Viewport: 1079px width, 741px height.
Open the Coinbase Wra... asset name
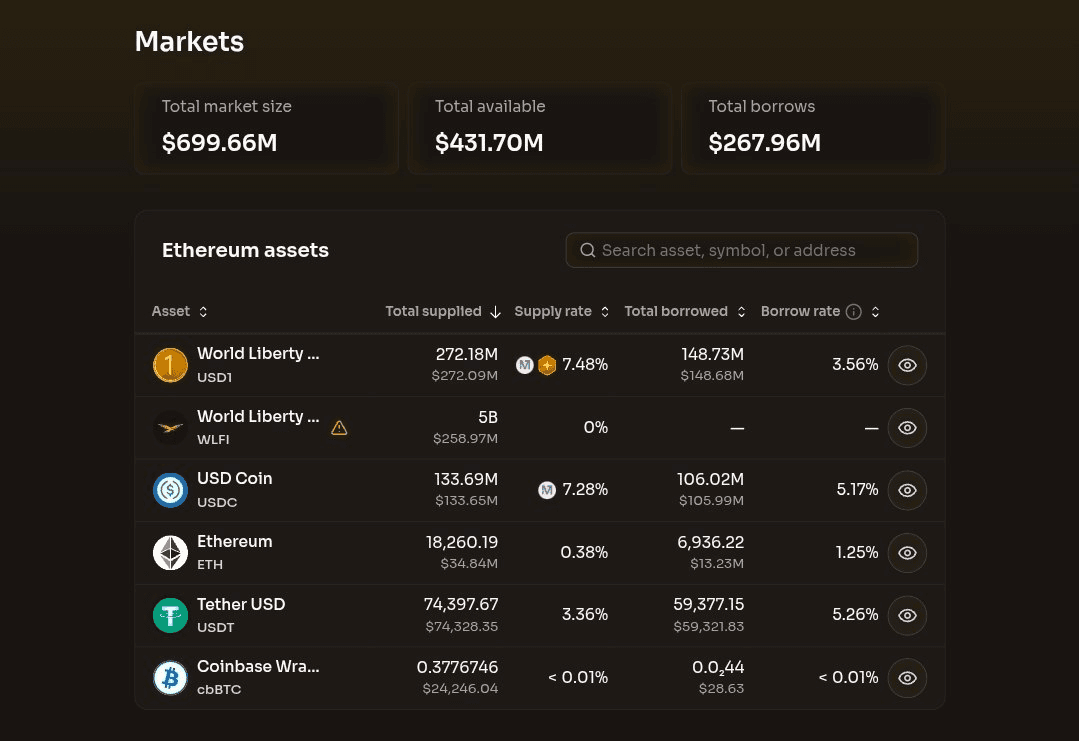coord(258,667)
